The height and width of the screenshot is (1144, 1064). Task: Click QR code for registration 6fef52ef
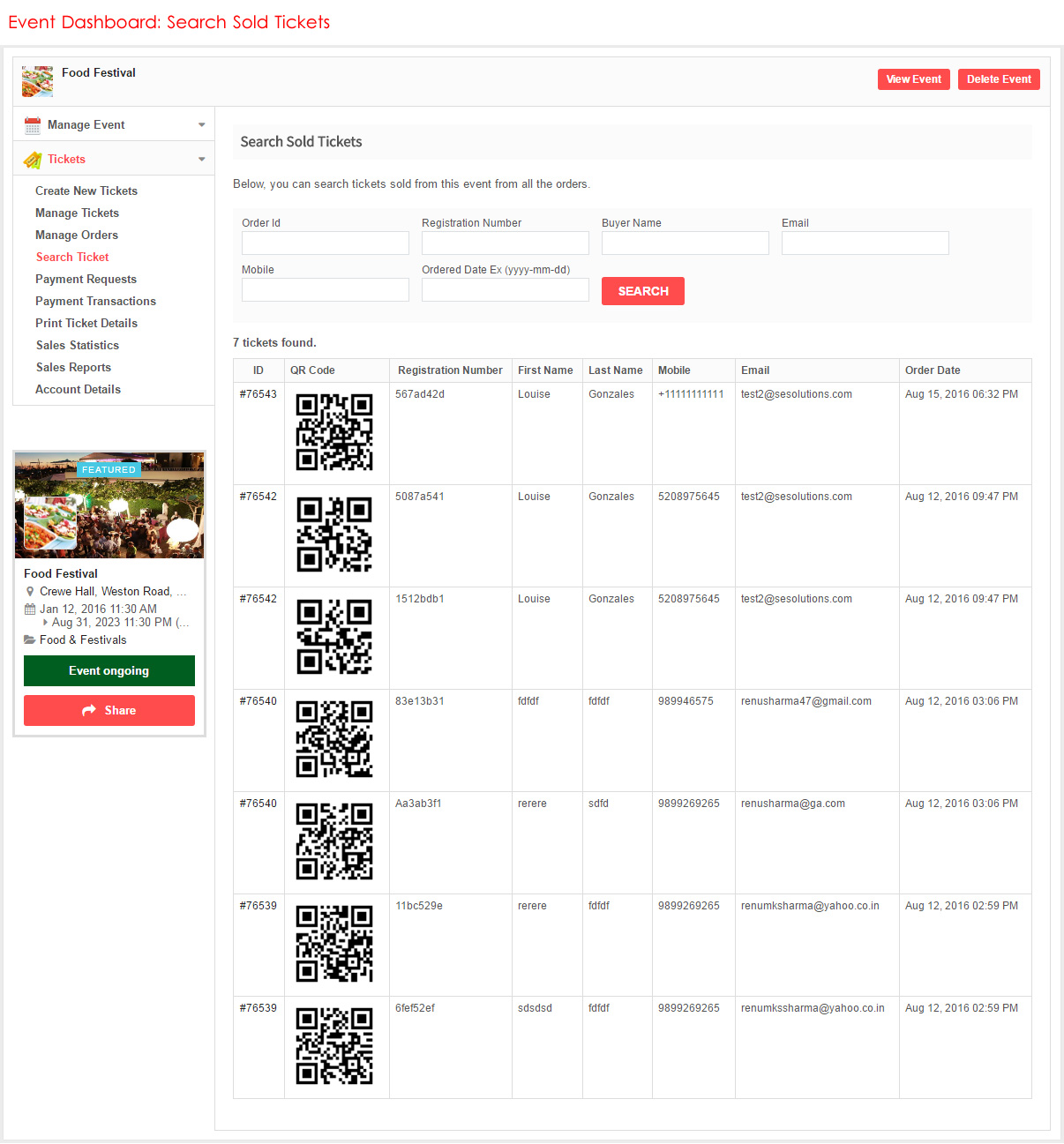click(x=334, y=1046)
